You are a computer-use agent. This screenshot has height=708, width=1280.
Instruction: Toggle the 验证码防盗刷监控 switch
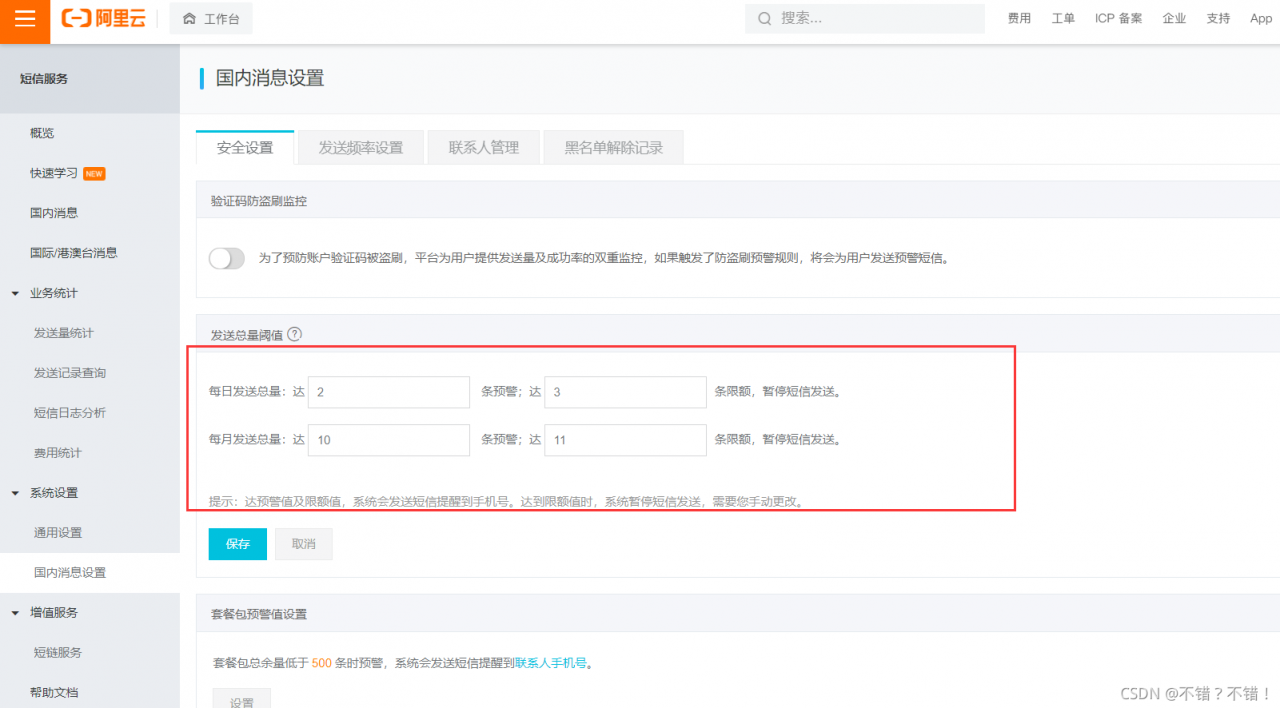pyautogui.click(x=227, y=258)
